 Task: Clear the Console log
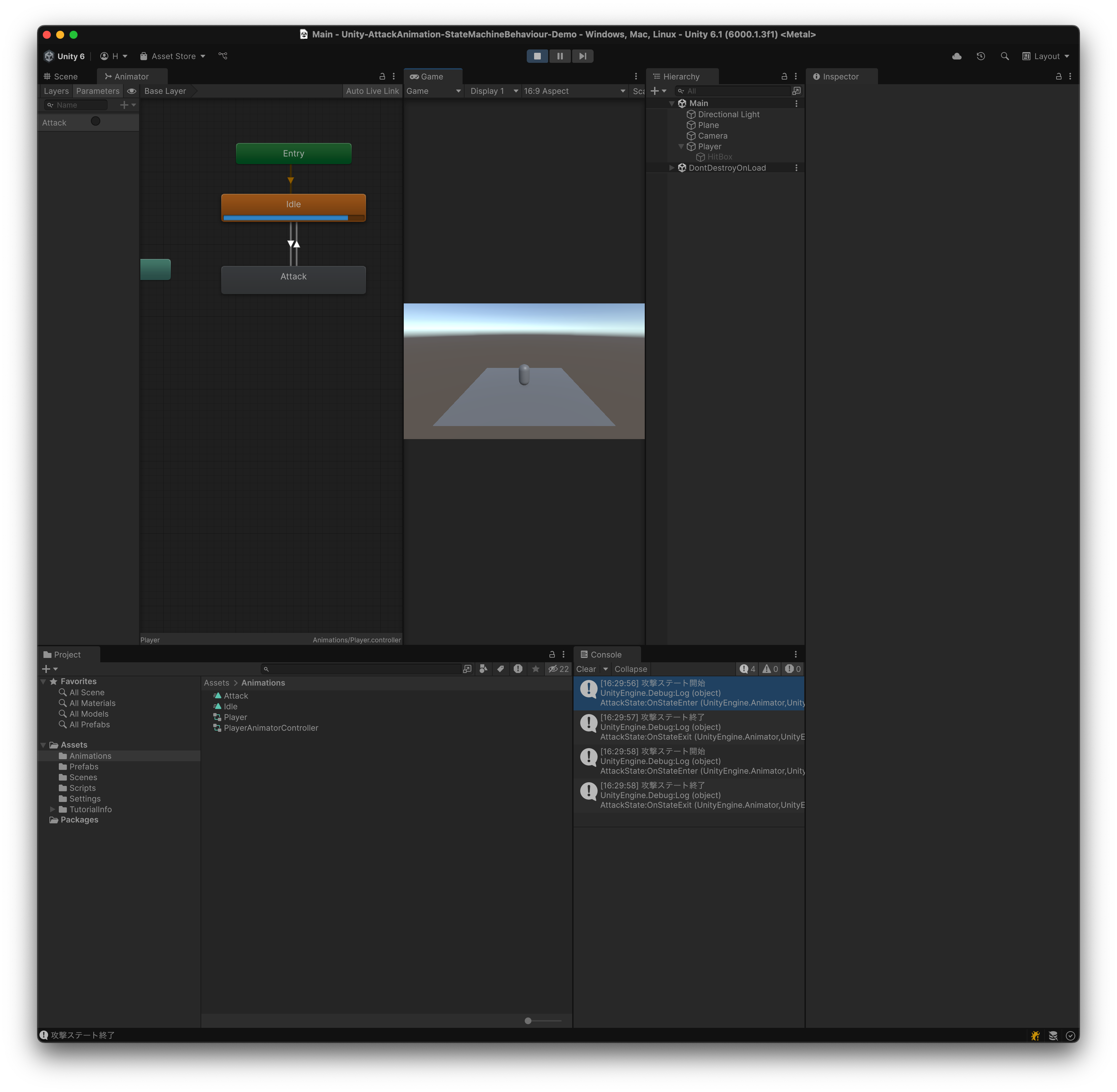586,669
